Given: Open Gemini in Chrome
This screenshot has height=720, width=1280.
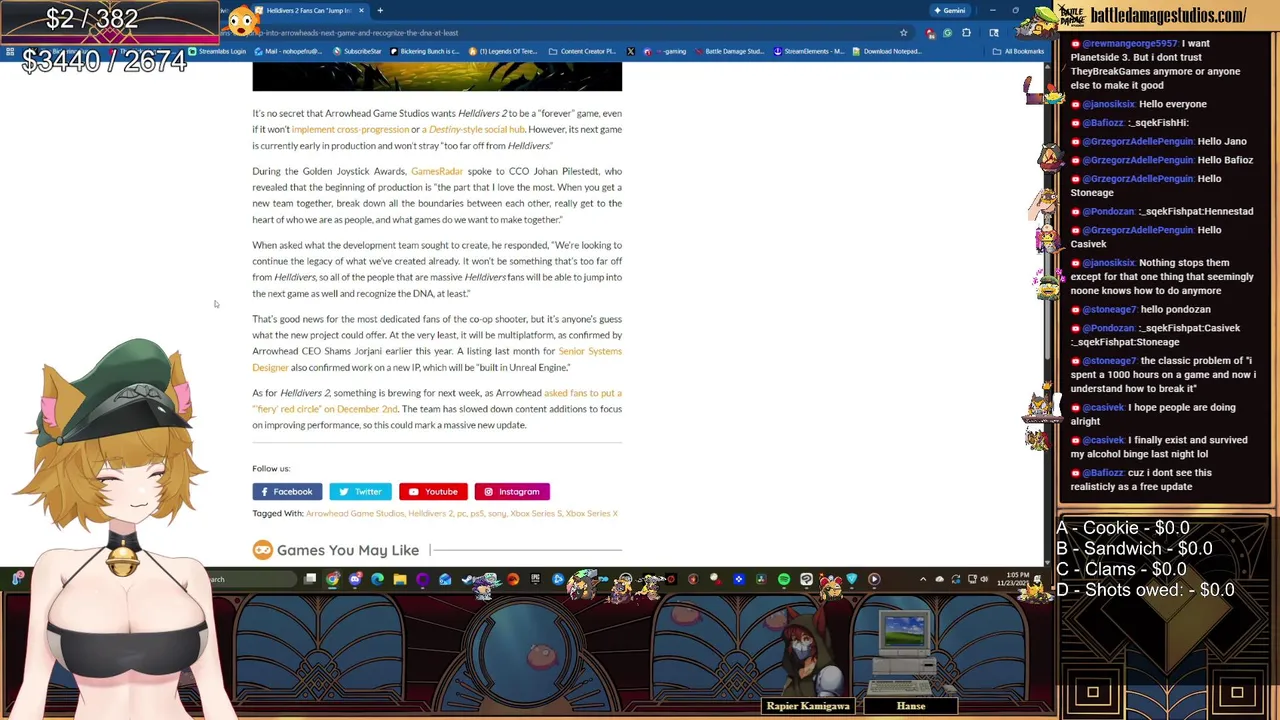Looking at the screenshot, I should pyautogui.click(x=949, y=10).
